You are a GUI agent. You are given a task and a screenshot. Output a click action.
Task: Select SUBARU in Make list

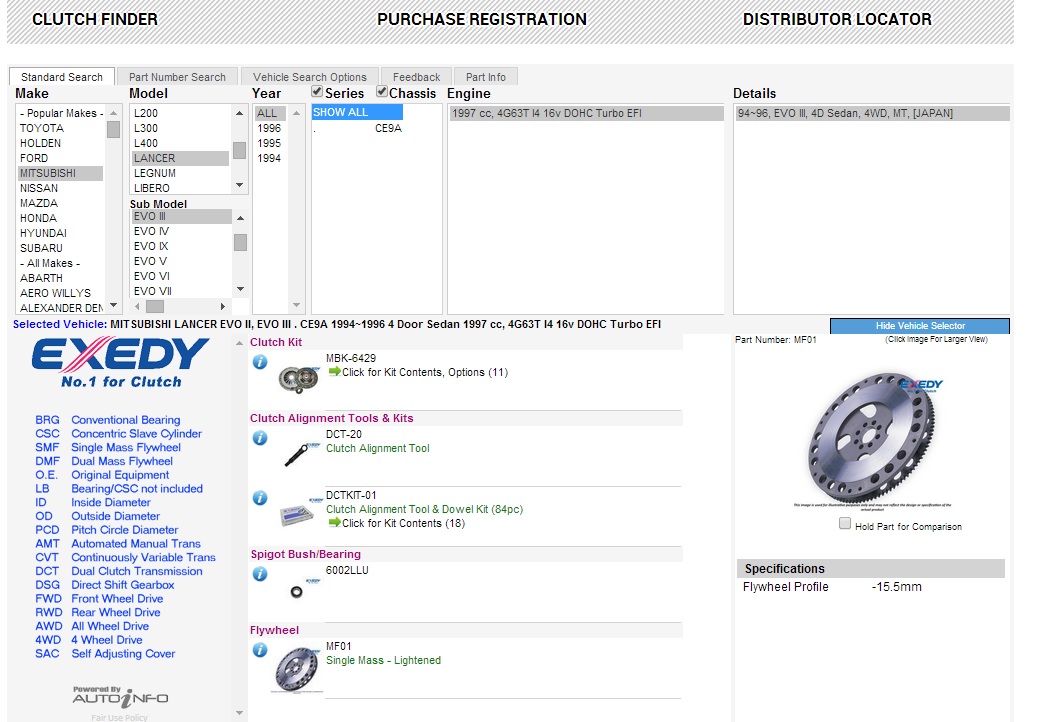[x=60, y=248]
